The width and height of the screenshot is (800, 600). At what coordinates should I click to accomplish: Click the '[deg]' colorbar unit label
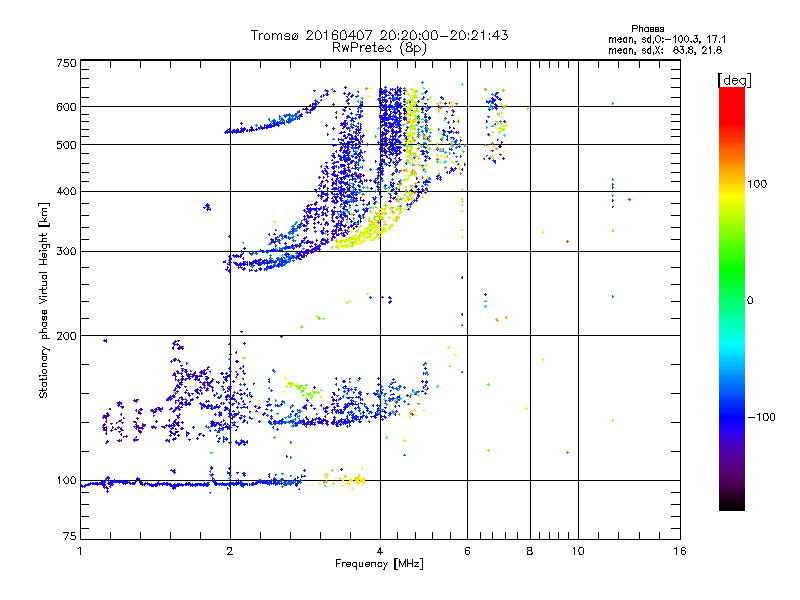735,80
